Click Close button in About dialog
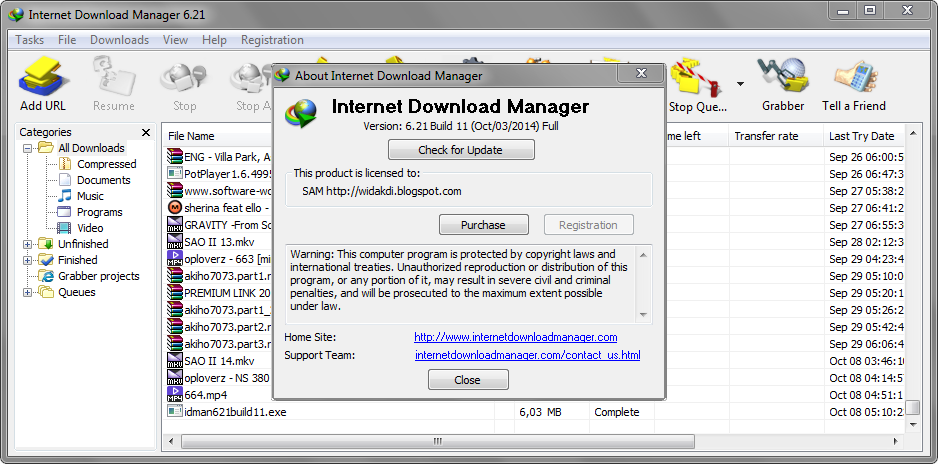 (x=468, y=380)
